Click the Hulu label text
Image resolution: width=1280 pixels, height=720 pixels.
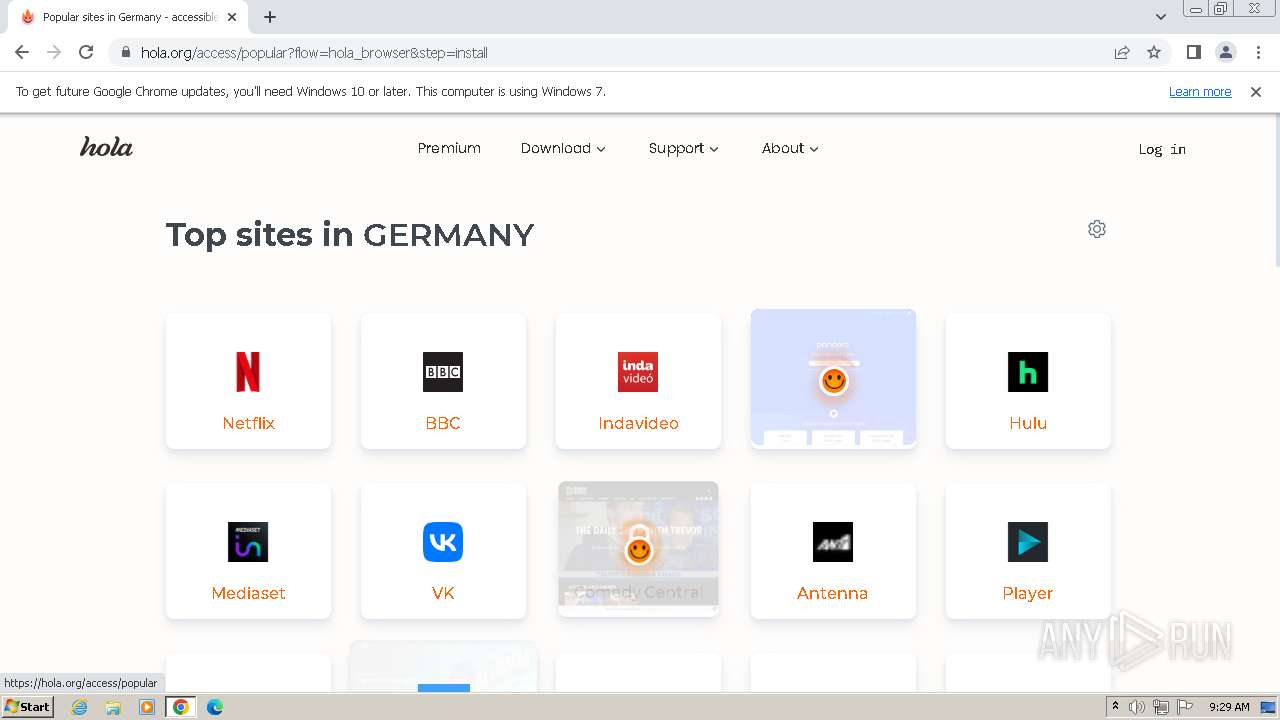pyautogui.click(x=1028, y=423)
